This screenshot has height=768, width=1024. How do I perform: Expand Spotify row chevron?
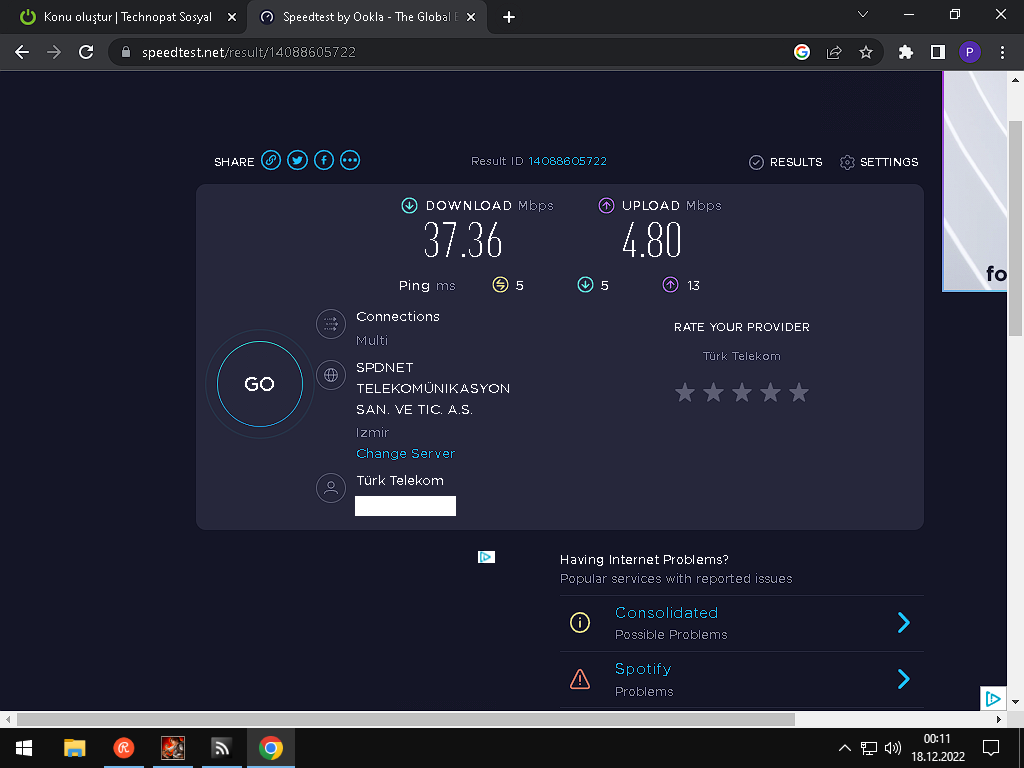[x=904, y=679]
